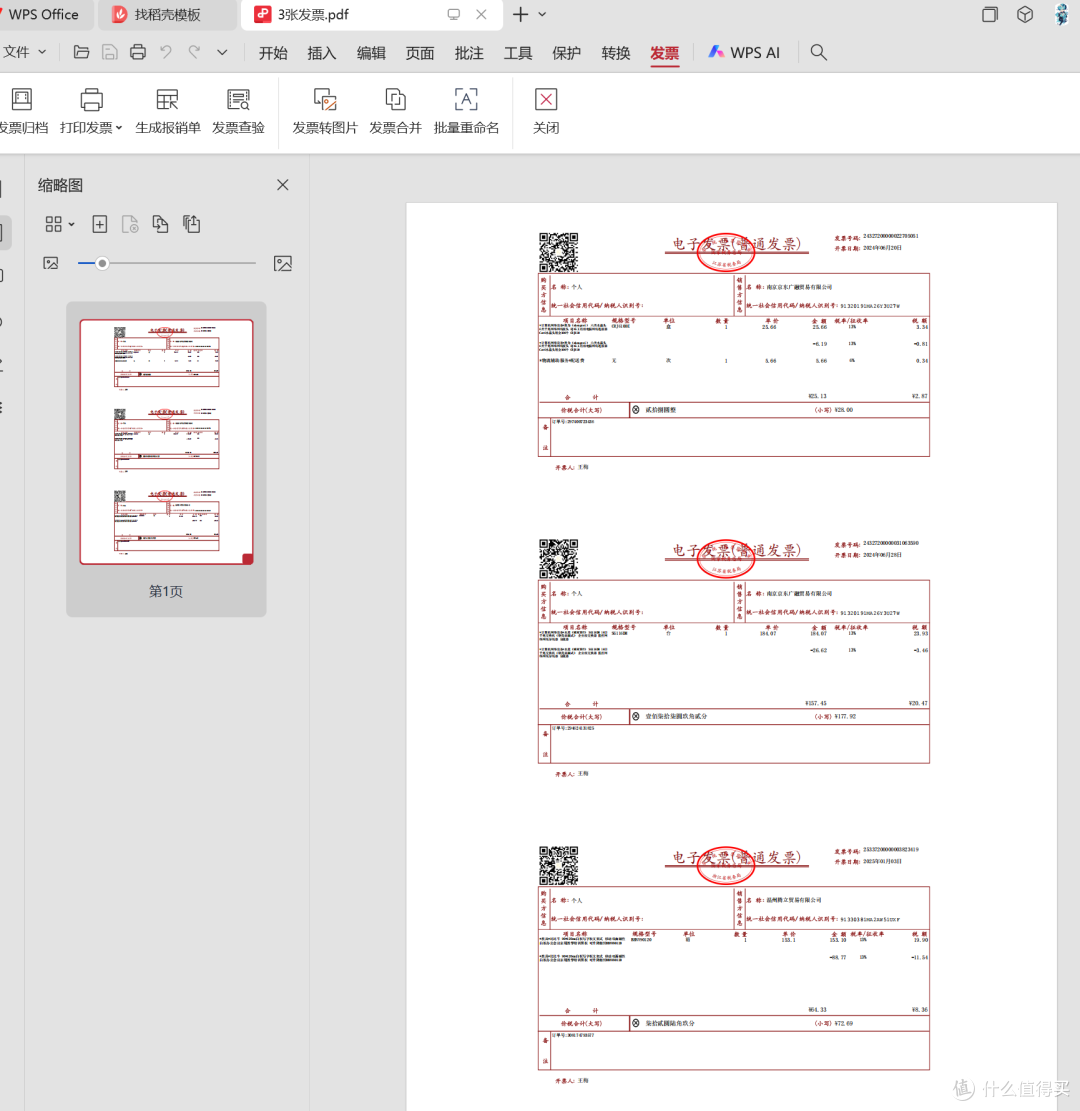
Task: Click the search magnifier icon
Action: (819, 52)
